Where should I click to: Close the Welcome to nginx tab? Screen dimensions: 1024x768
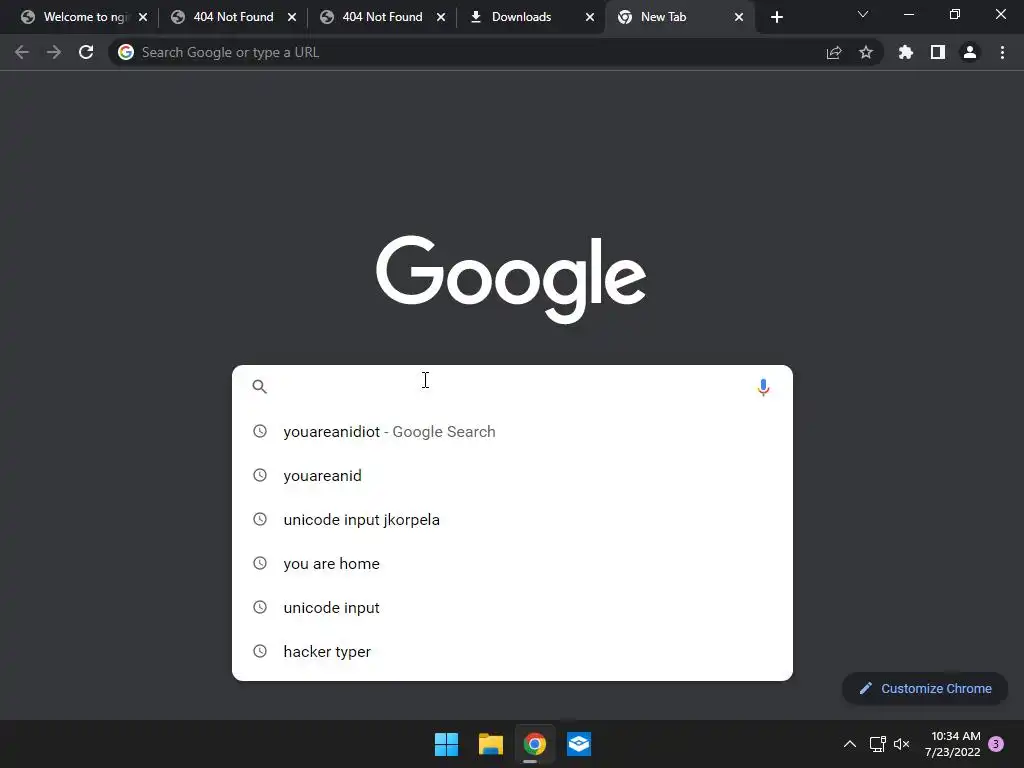click(143, 17)
